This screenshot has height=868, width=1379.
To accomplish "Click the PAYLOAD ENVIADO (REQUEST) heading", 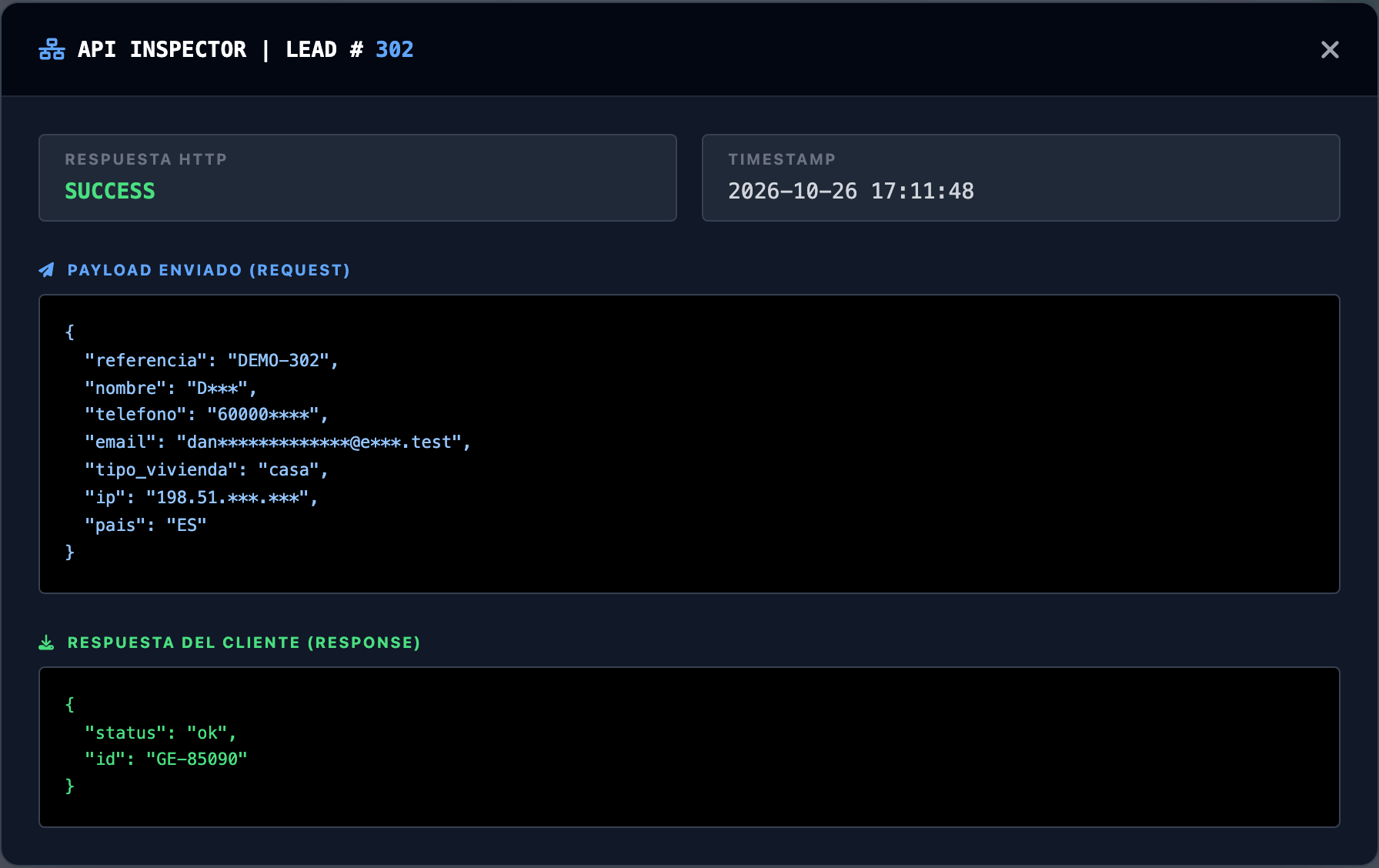I will pos(209,270).
